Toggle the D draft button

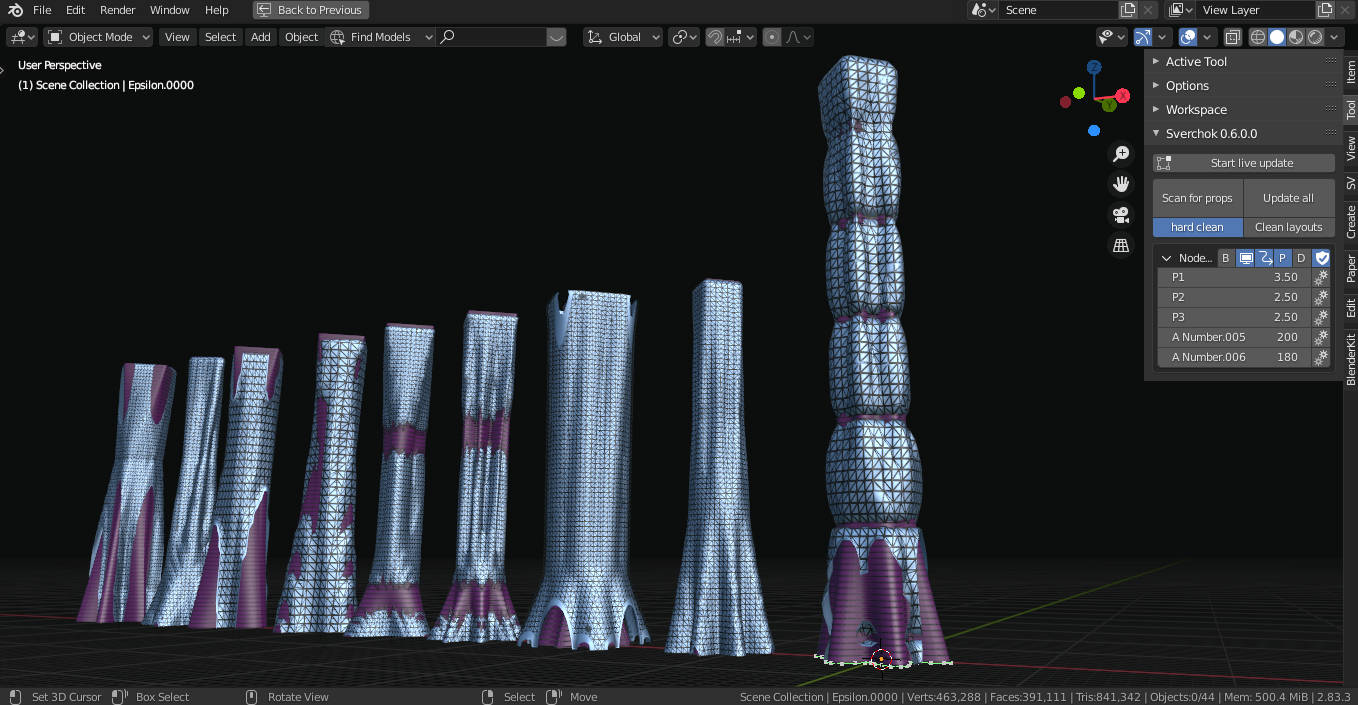click(x=1301, y=258)
